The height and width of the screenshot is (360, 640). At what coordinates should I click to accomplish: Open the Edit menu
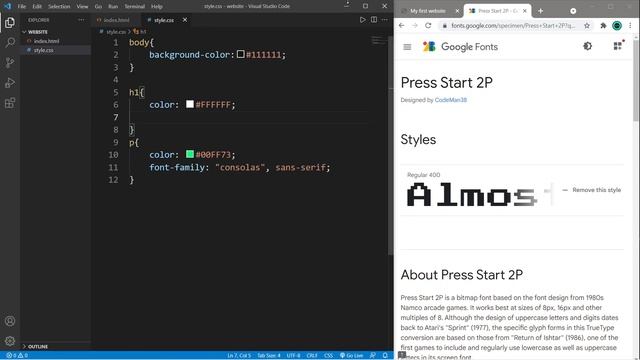tap(37, 6)
